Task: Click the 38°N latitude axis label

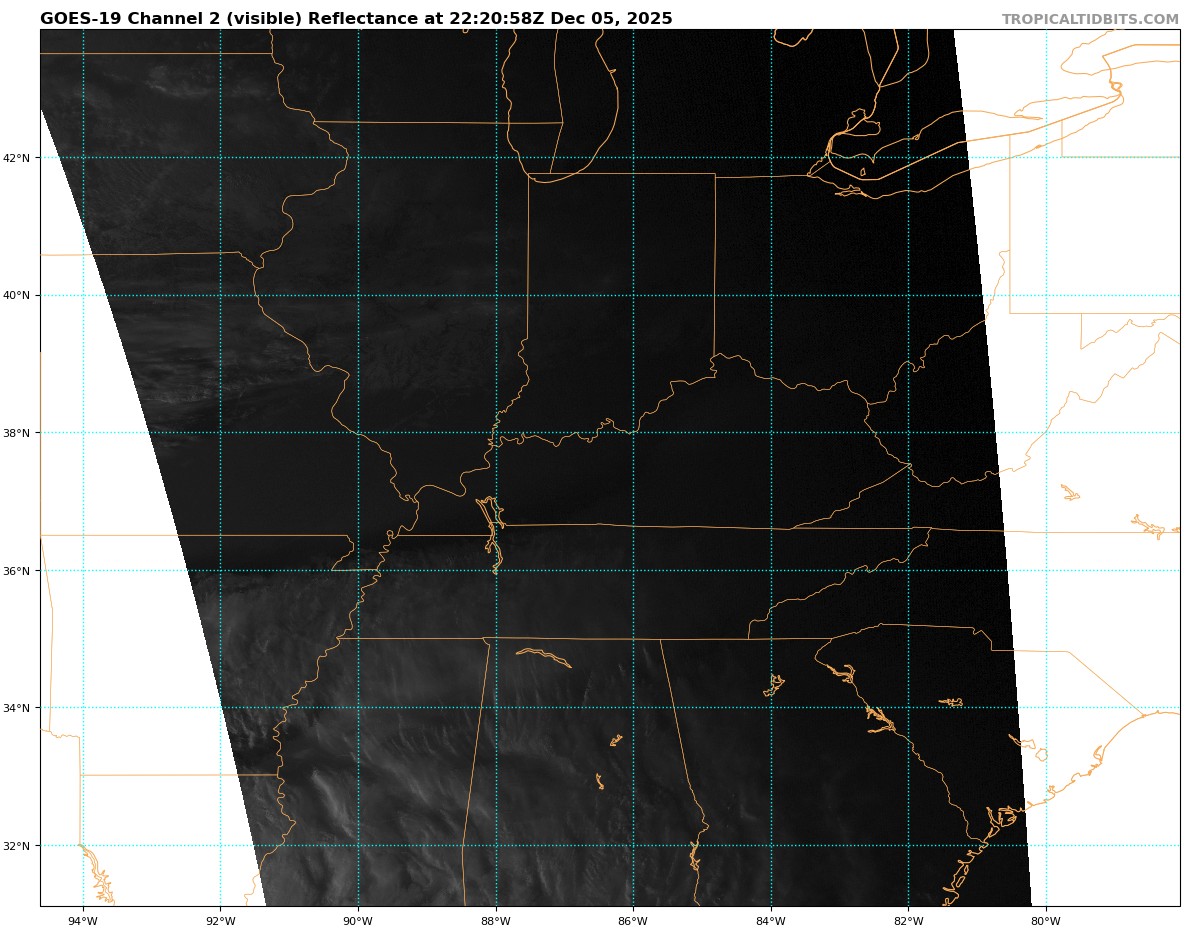Action: 22,433
